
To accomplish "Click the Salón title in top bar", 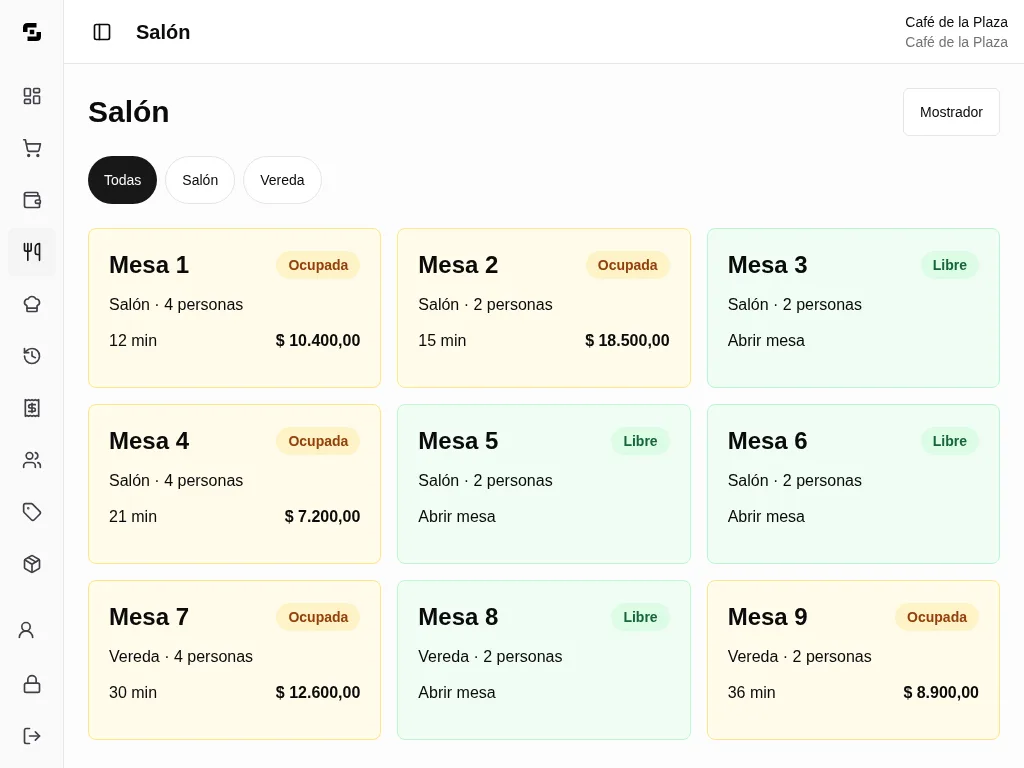I will click(163, 32).
